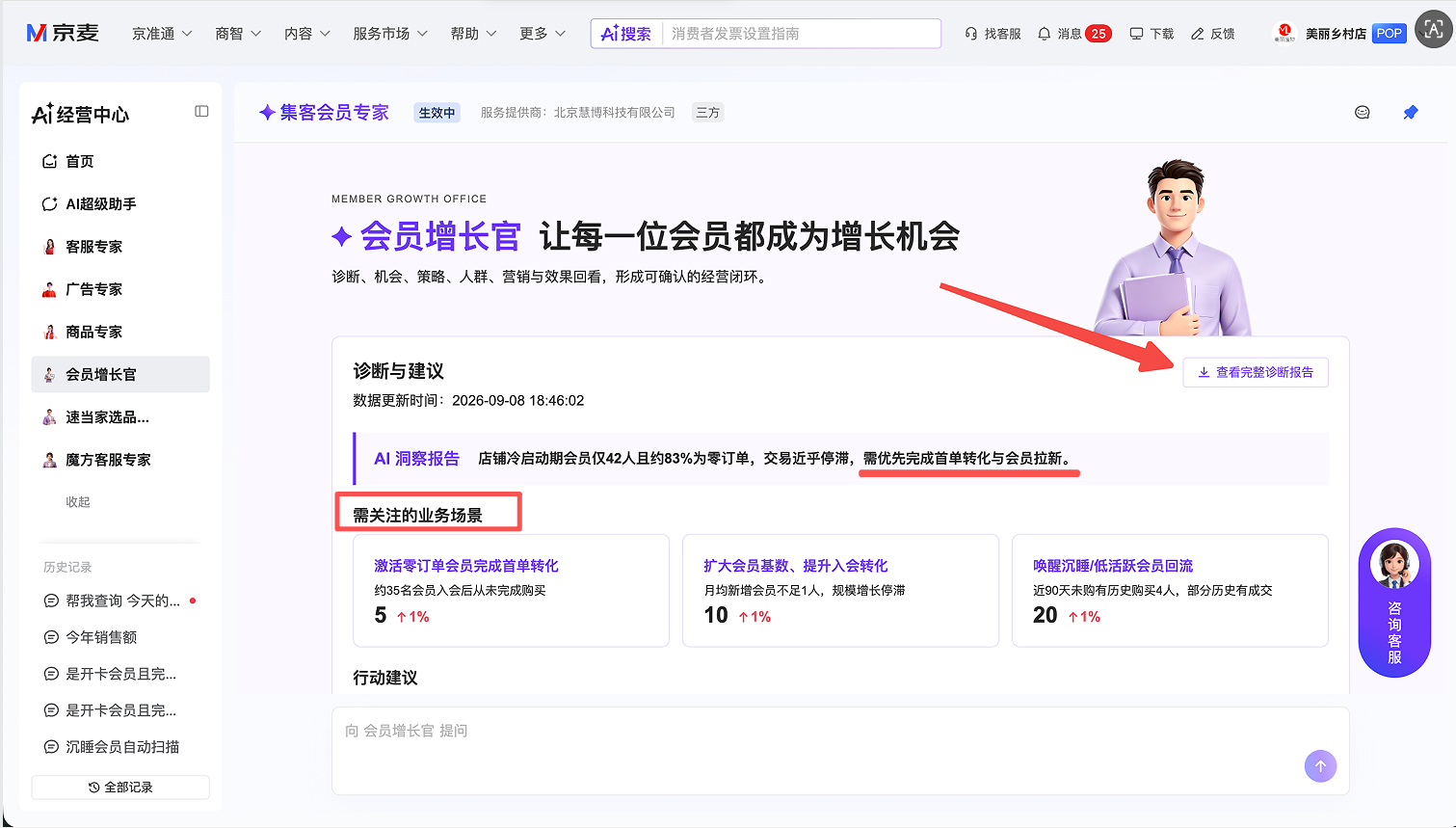
Task: Click the 全部记录 button
Action: [120, 788]
